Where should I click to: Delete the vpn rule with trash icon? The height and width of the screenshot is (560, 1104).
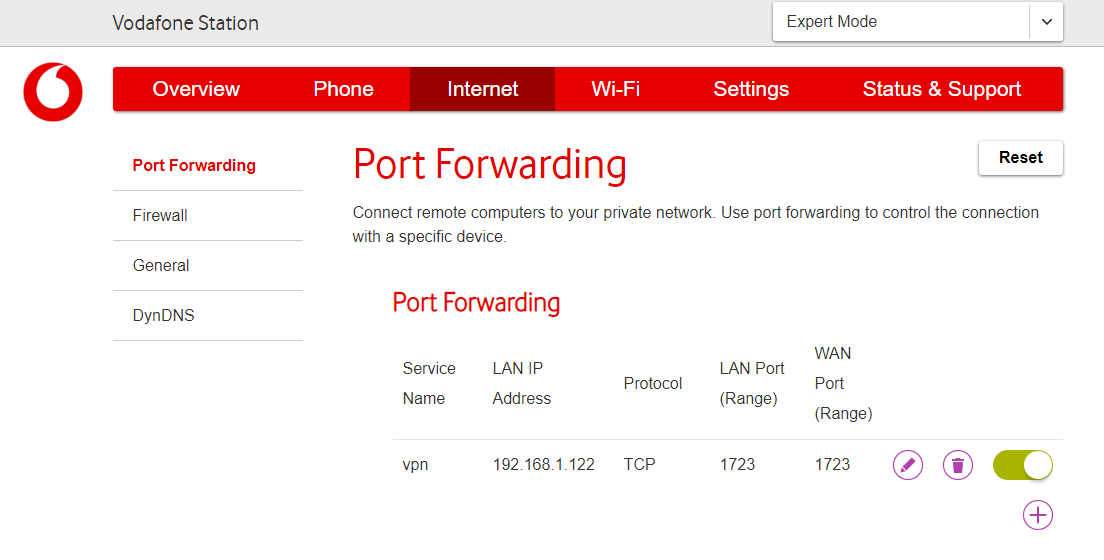coord(958,465)
